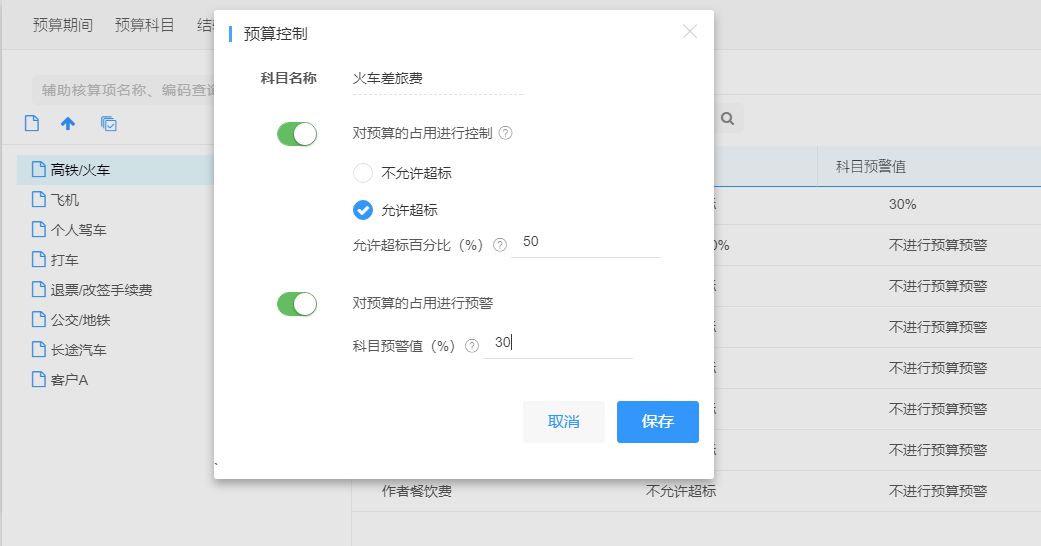
Task: Click the search magnifier icon
Action: [x=728, y=119]
